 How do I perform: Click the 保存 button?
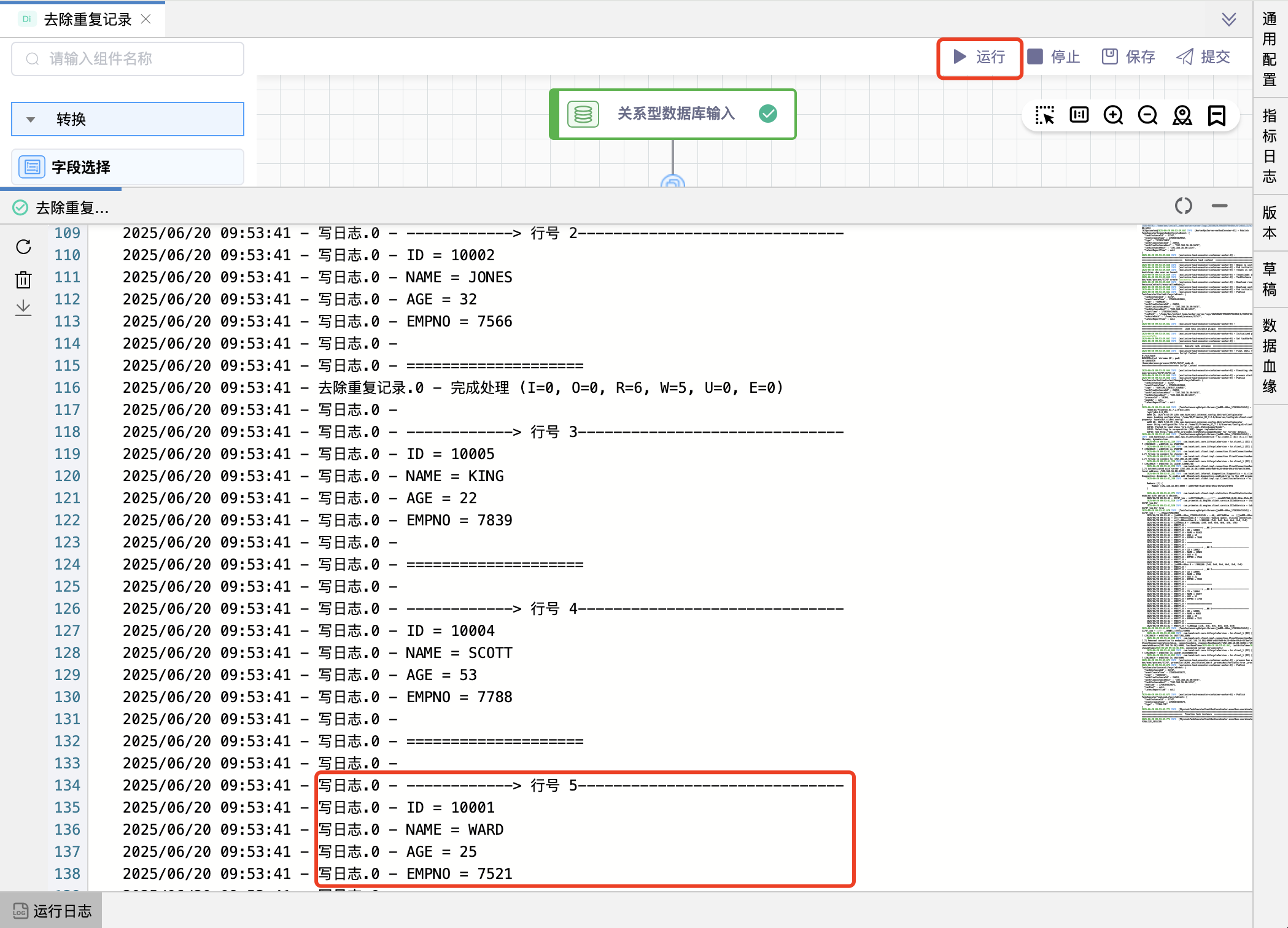pos(1128,57)
